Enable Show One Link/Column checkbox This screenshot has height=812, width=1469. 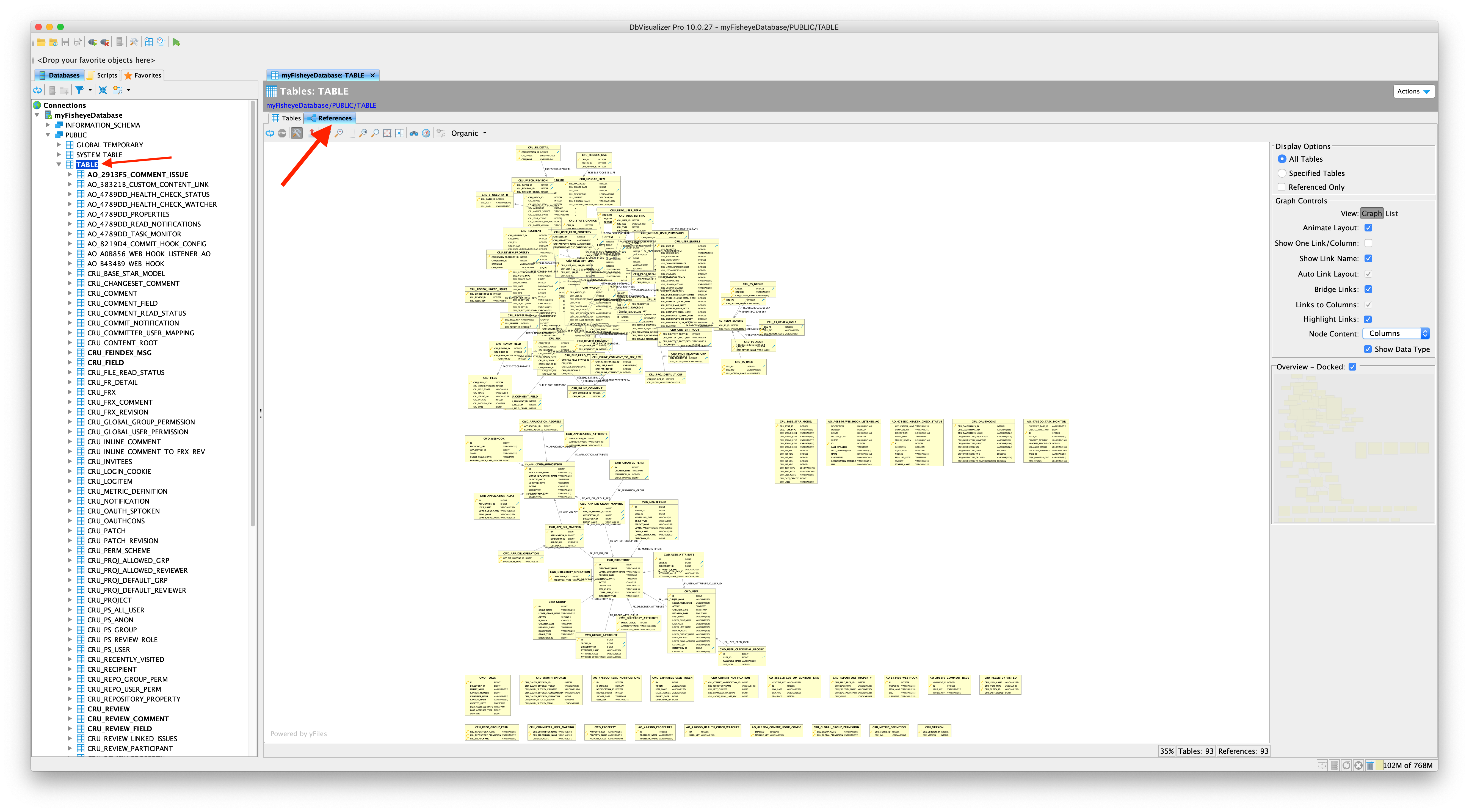click(x=1368, y=244)
